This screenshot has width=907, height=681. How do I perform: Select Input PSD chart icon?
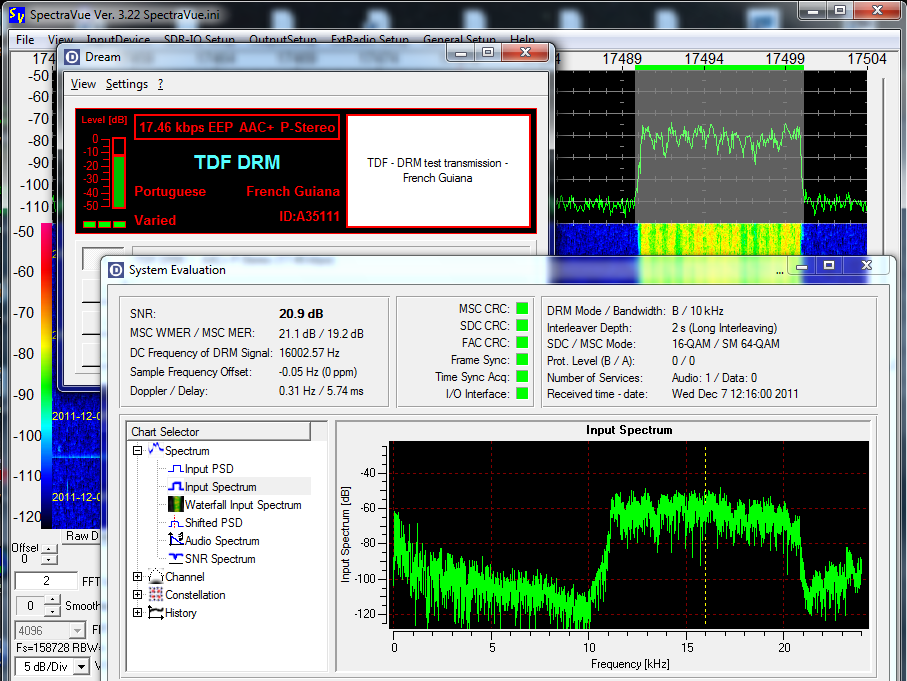(x=174, y=469)
